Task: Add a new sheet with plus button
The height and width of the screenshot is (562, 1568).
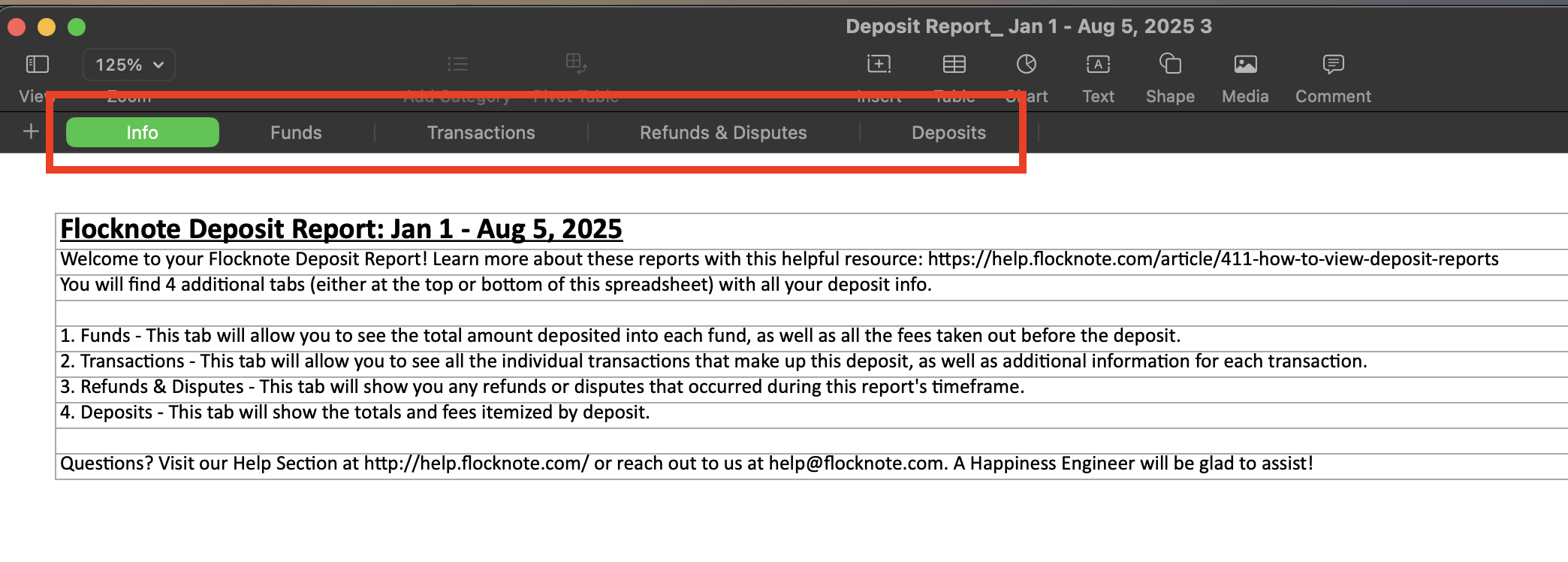Action: (31, 132)
